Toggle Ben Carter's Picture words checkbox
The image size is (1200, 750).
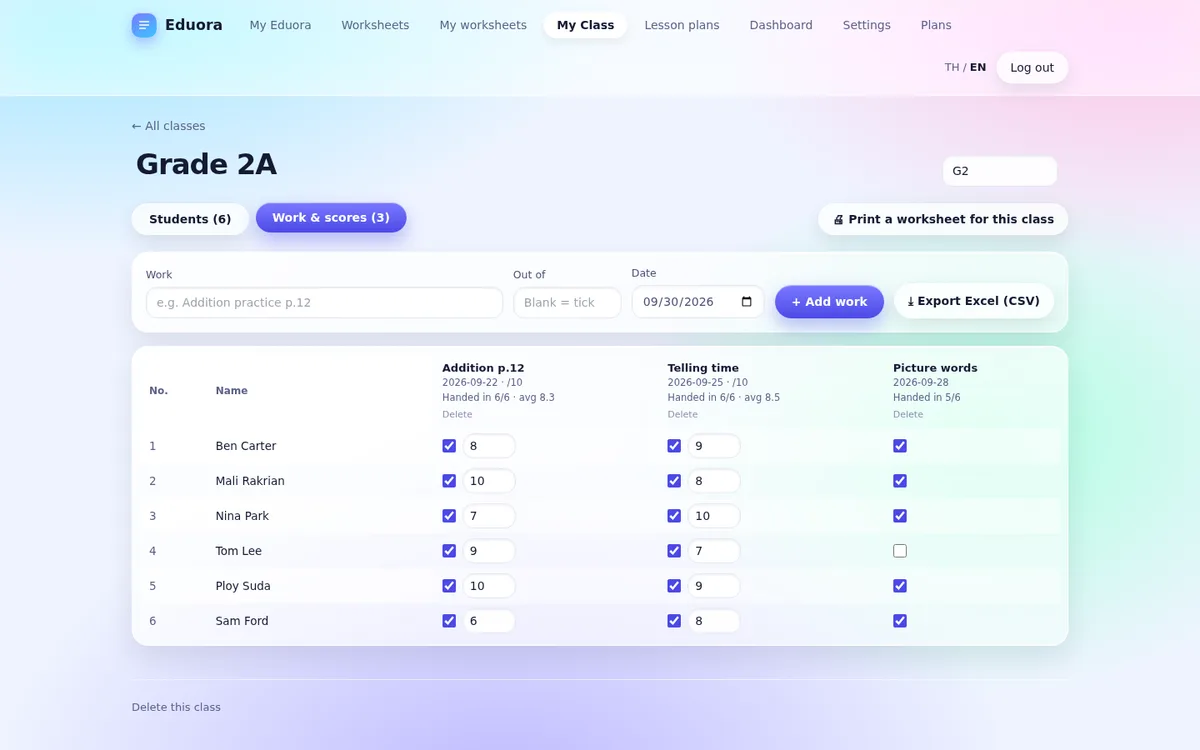point(900,446)
